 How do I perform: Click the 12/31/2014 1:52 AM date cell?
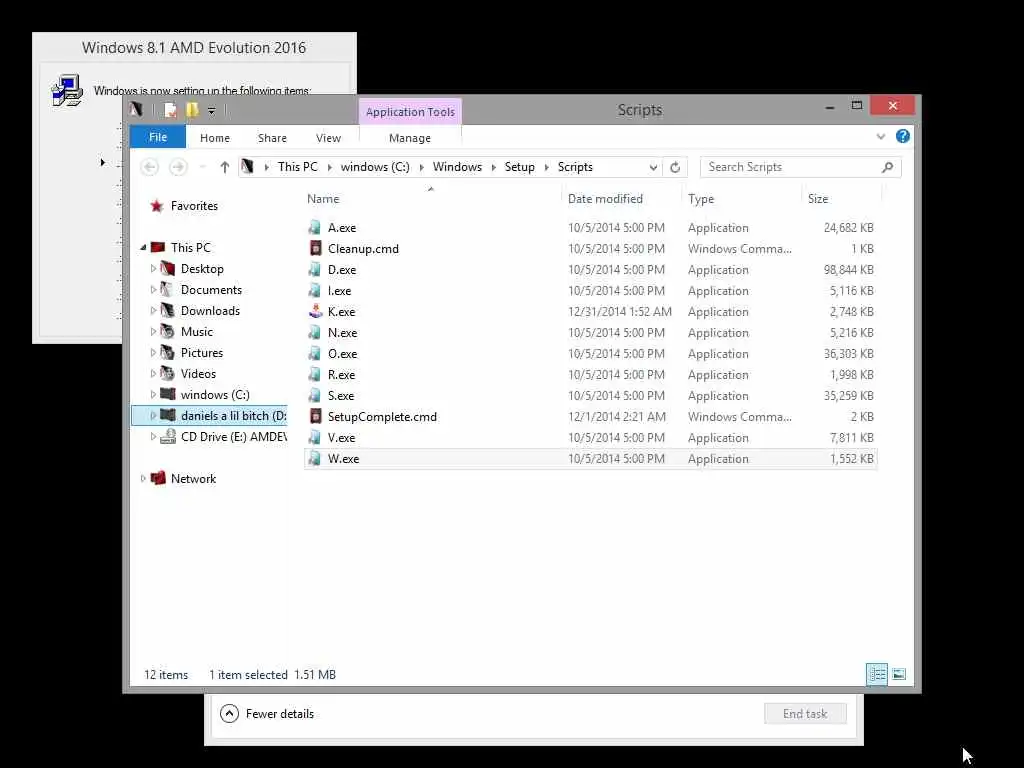[619, 312]
